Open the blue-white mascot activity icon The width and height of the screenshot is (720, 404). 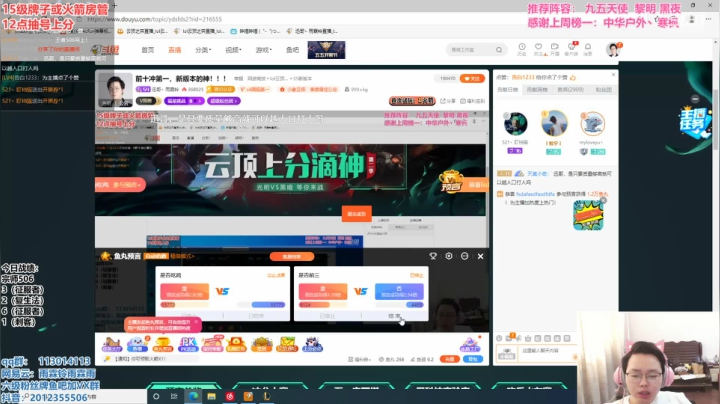point(312,344)
